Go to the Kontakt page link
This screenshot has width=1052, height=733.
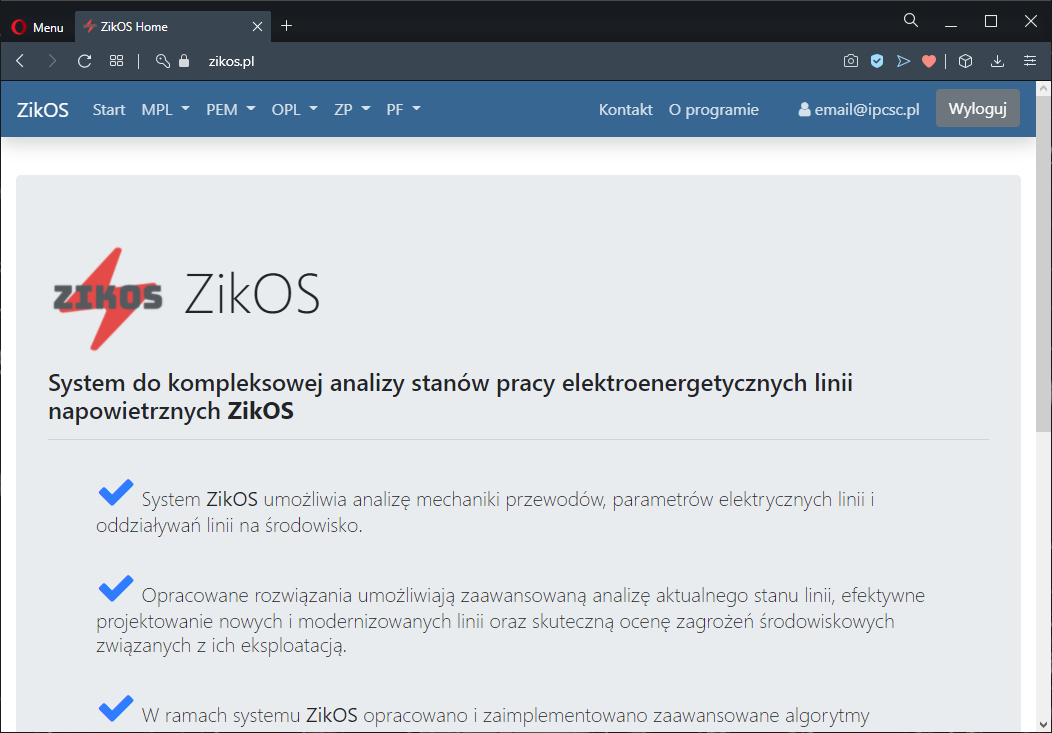tap(625, 109)
